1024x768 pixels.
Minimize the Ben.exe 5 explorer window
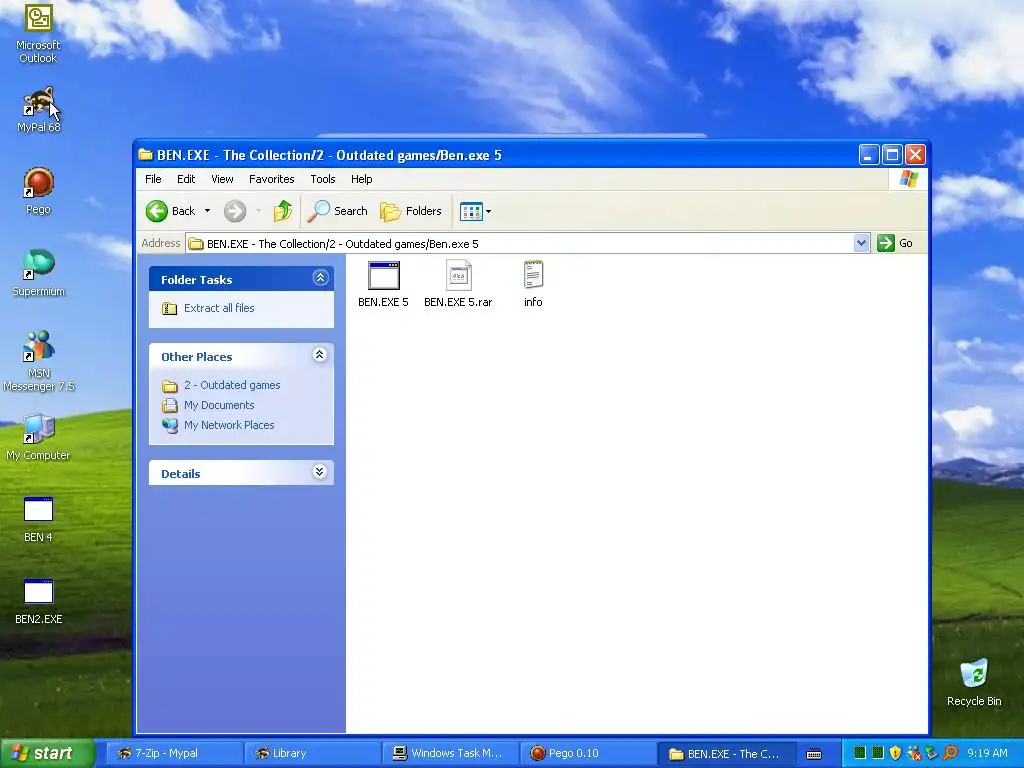click(869, 155)
